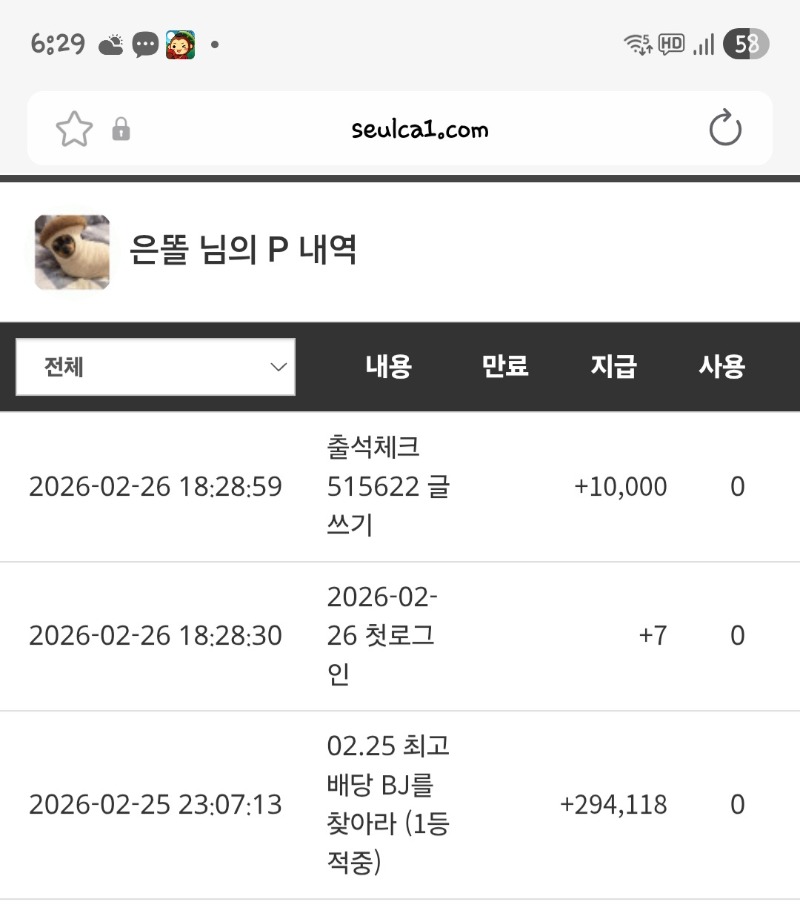
Task: Tap the +294,118 point amount
Action: pyautogui.click(x=613, y=805)
